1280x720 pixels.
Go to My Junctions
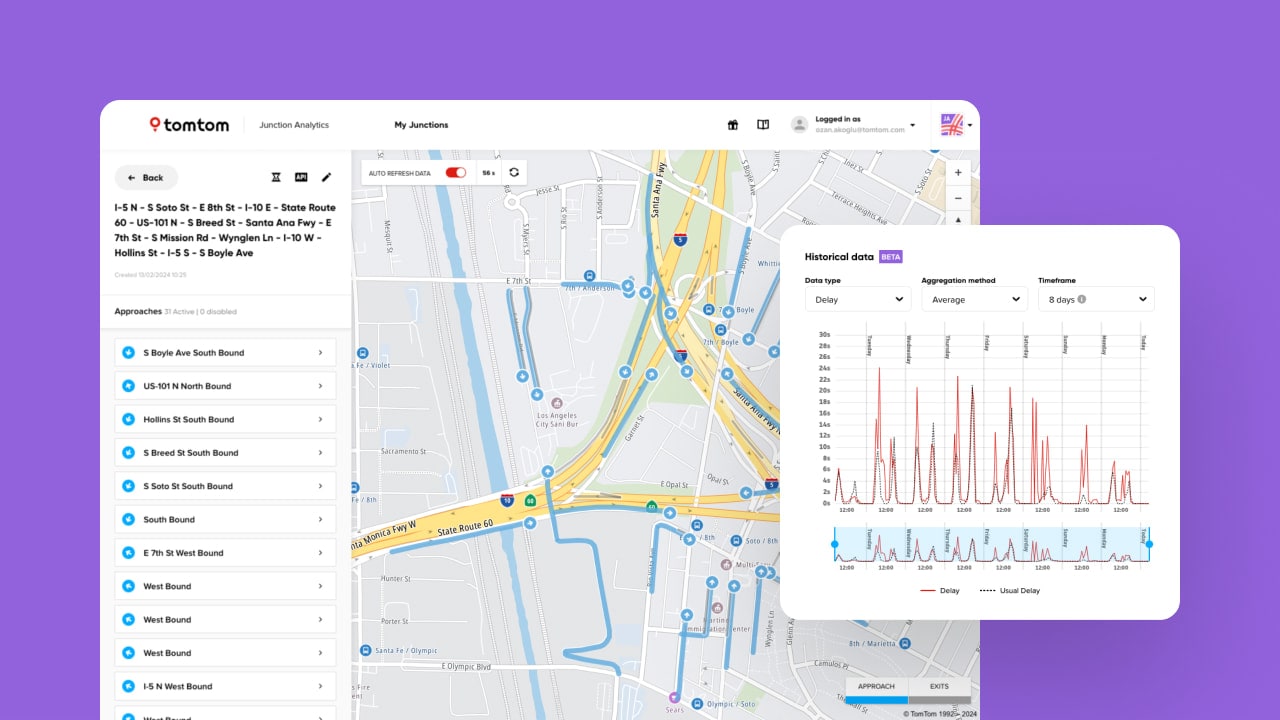coord(421,125)
